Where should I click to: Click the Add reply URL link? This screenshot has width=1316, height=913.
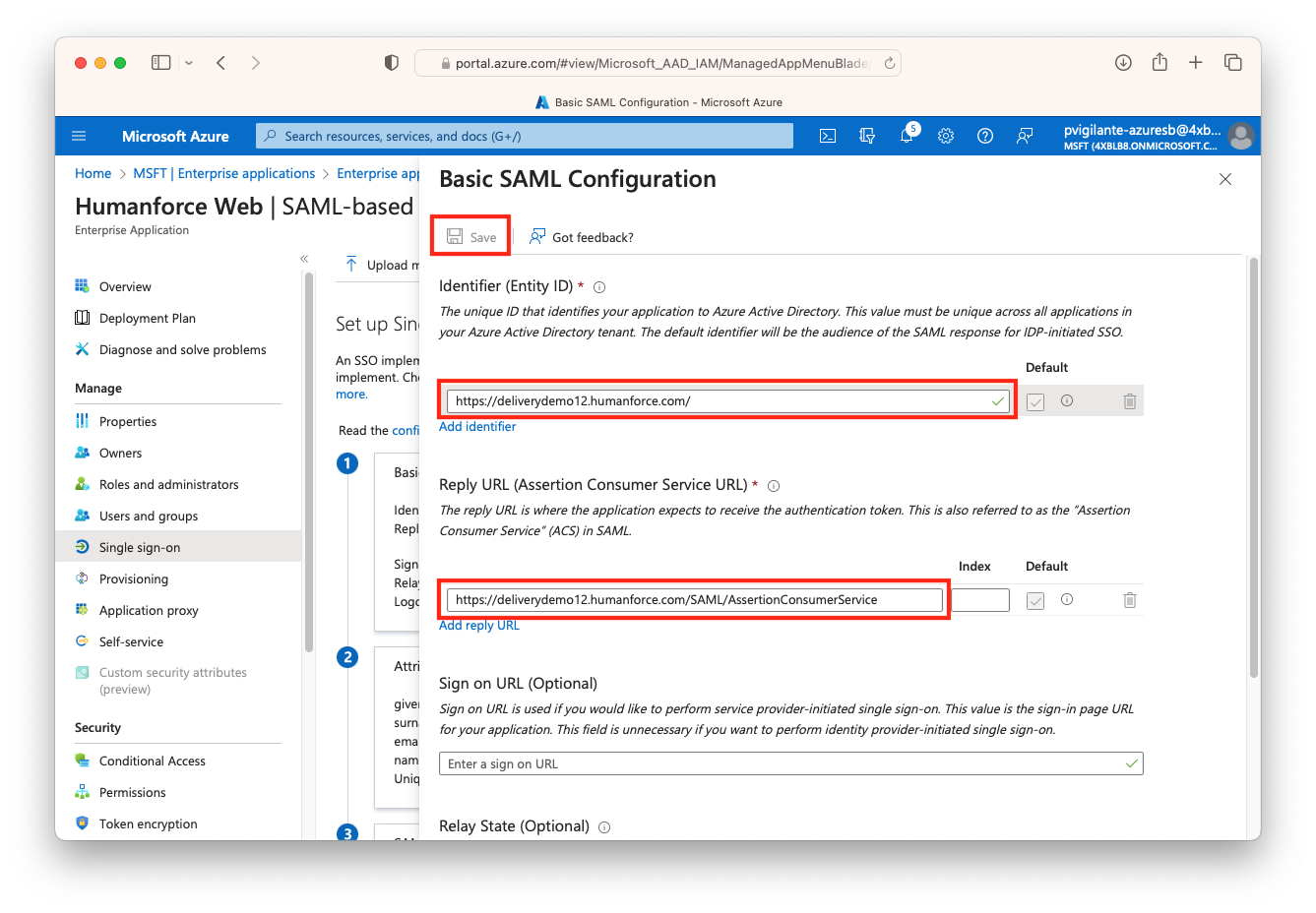click(x=479, y=625)
